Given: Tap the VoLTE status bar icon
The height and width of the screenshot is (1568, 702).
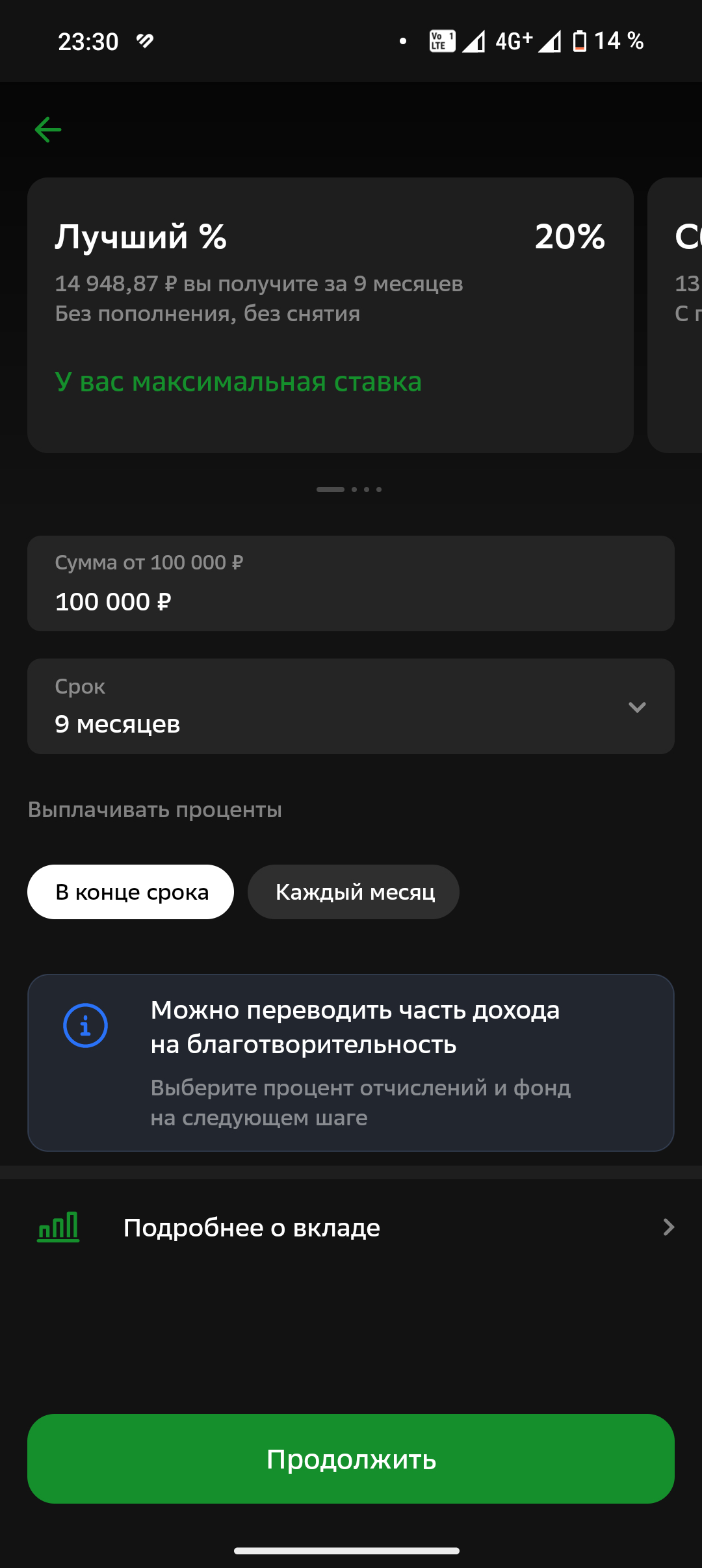Looking at the screenshot, I should tap(442, 42).
